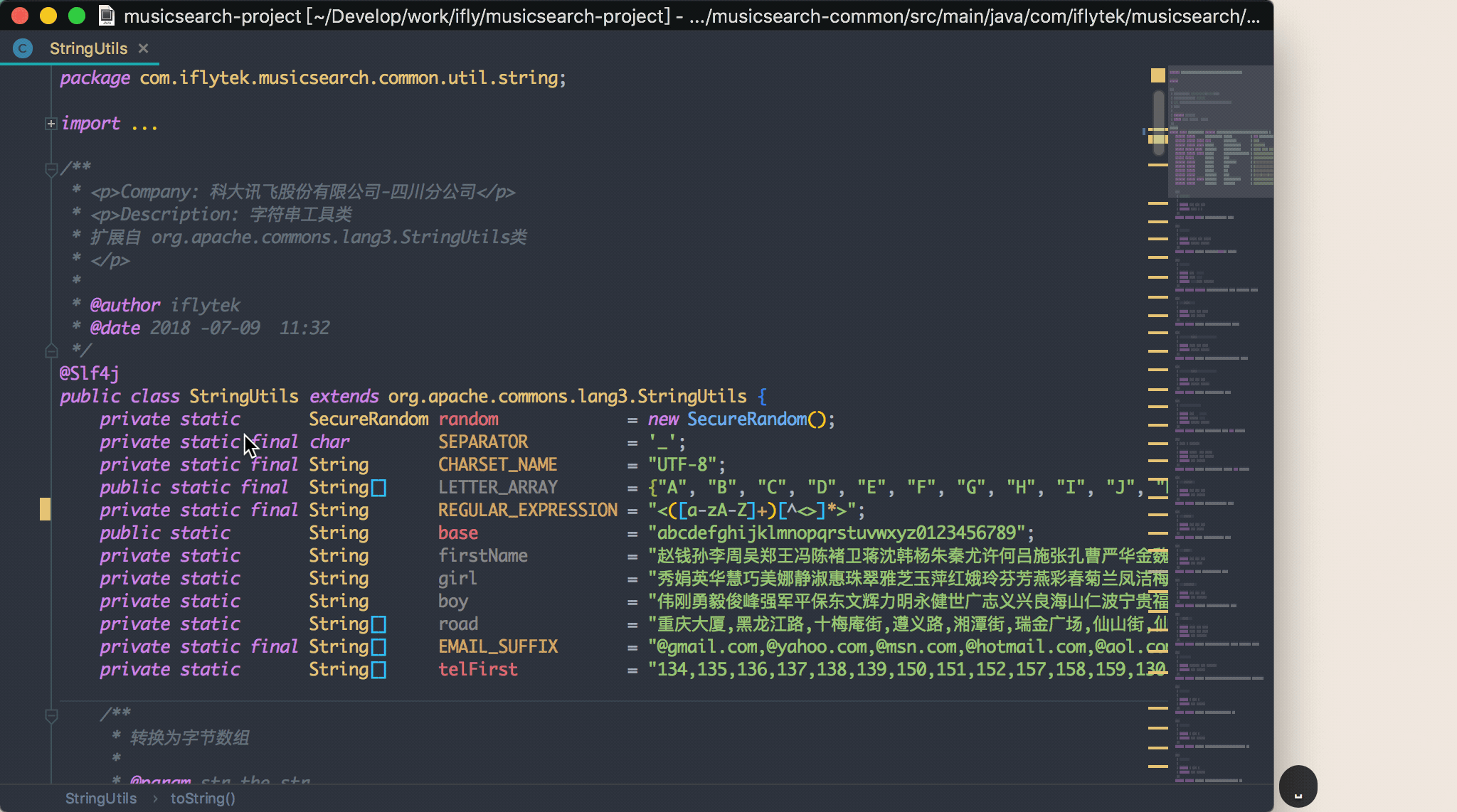The image size is (1457, 812).
Task: Close the StringUtils editor tab
Action: [143, 48]
